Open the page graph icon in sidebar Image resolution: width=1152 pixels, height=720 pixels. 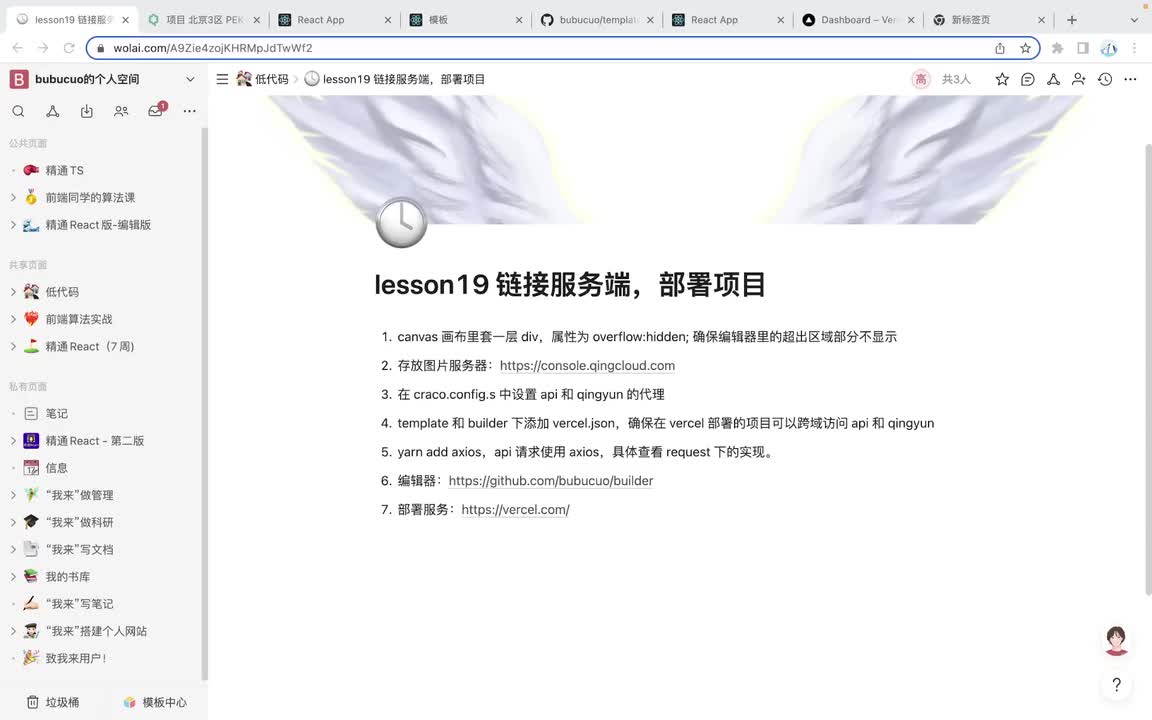tap(53, 111)
